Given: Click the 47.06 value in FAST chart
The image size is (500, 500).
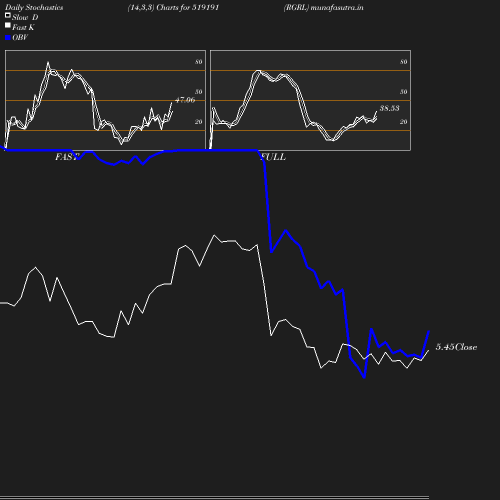Looking at the screenshot, I should click(185, 100).
